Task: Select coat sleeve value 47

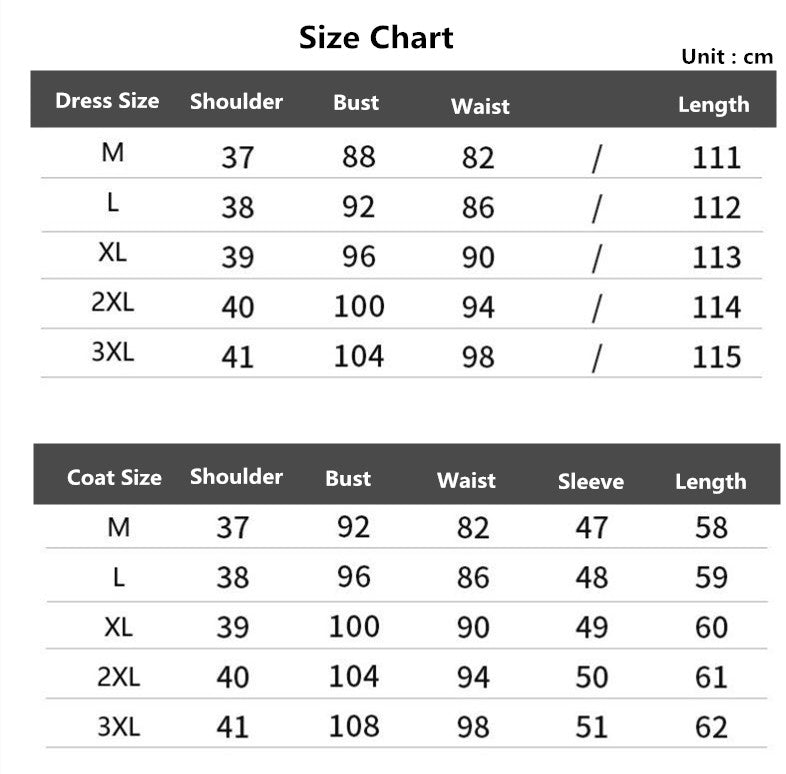Action: 591,527
